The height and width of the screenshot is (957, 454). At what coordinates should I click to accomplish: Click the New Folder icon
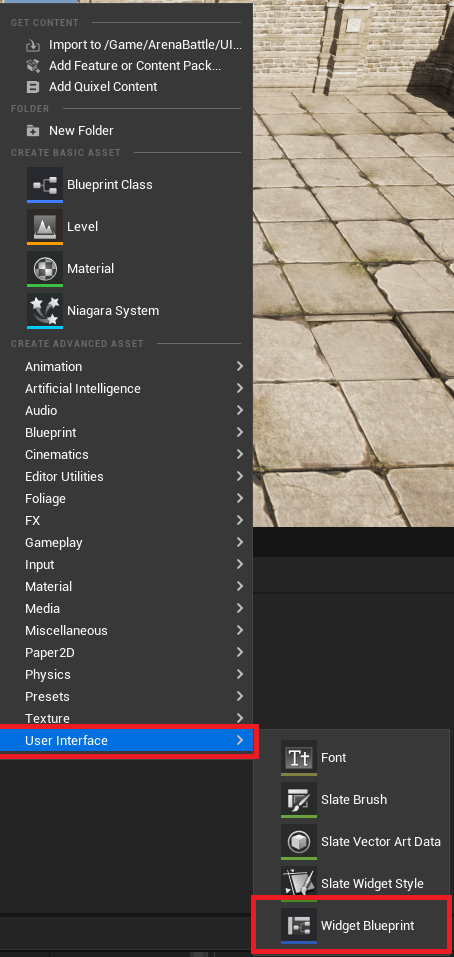(x=33, y=131)
